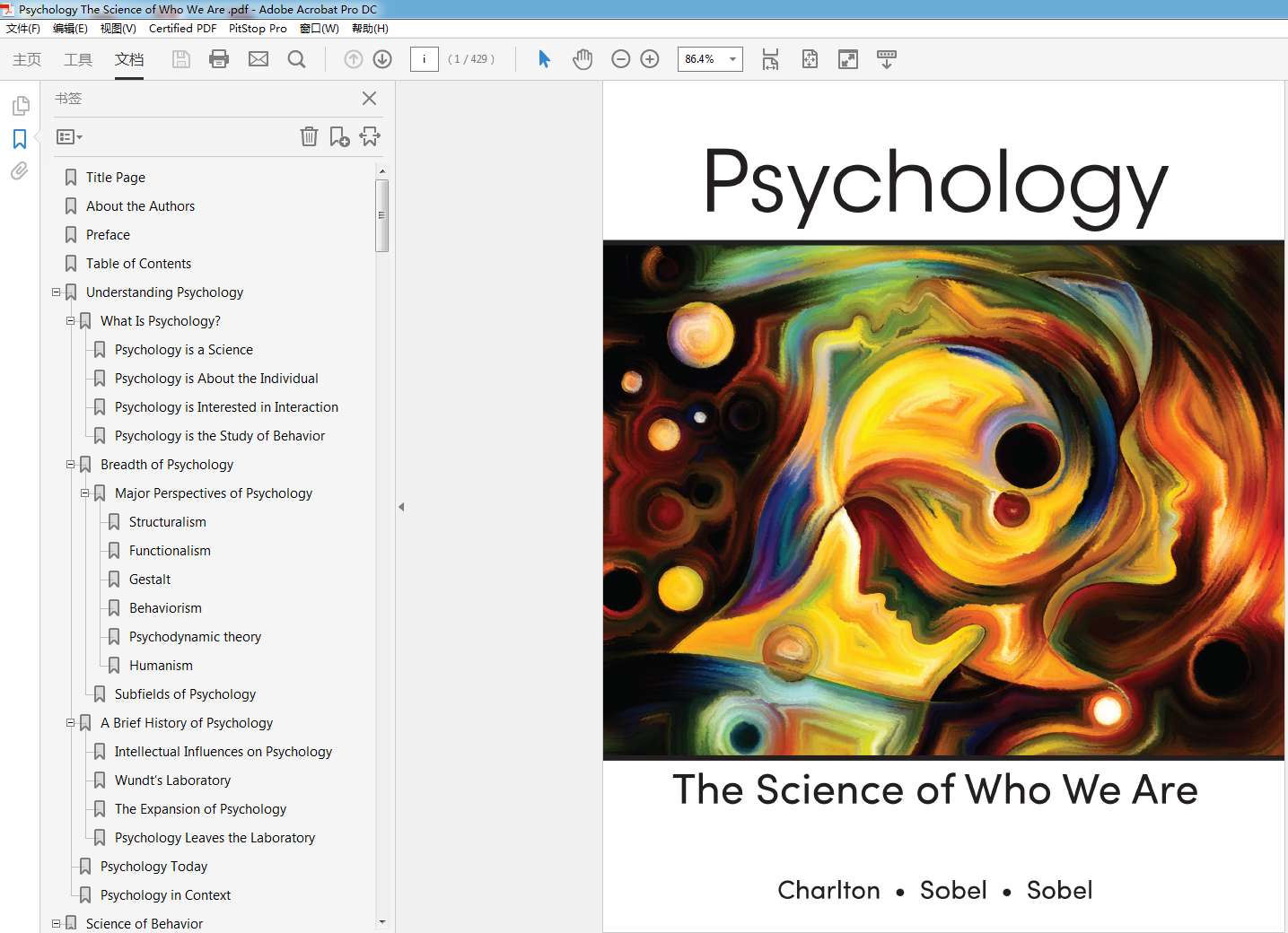
Task: Activate the selection arrow tool
Action: (x=543, y=58)
